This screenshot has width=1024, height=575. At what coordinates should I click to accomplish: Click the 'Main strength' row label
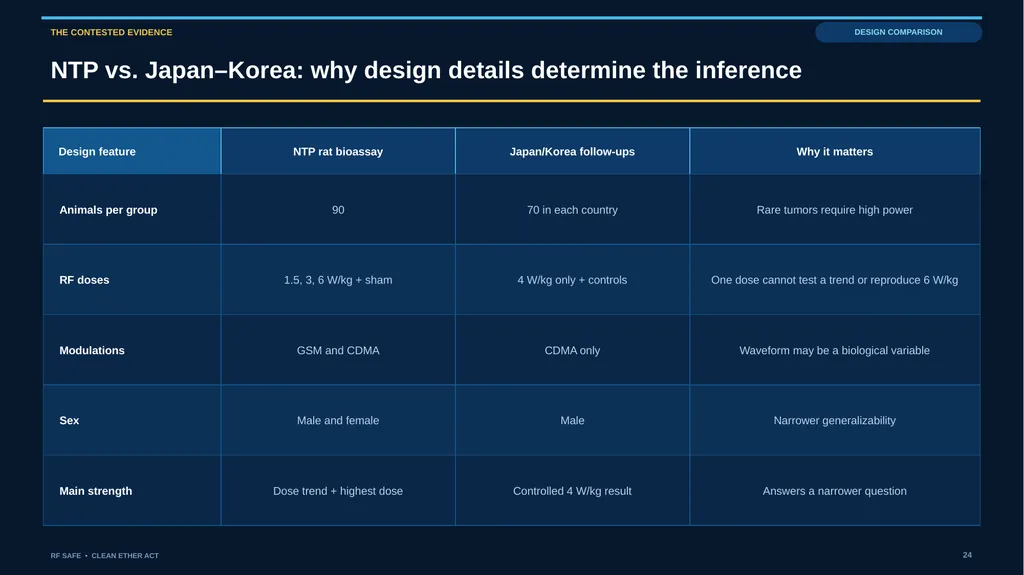[132, 491]
